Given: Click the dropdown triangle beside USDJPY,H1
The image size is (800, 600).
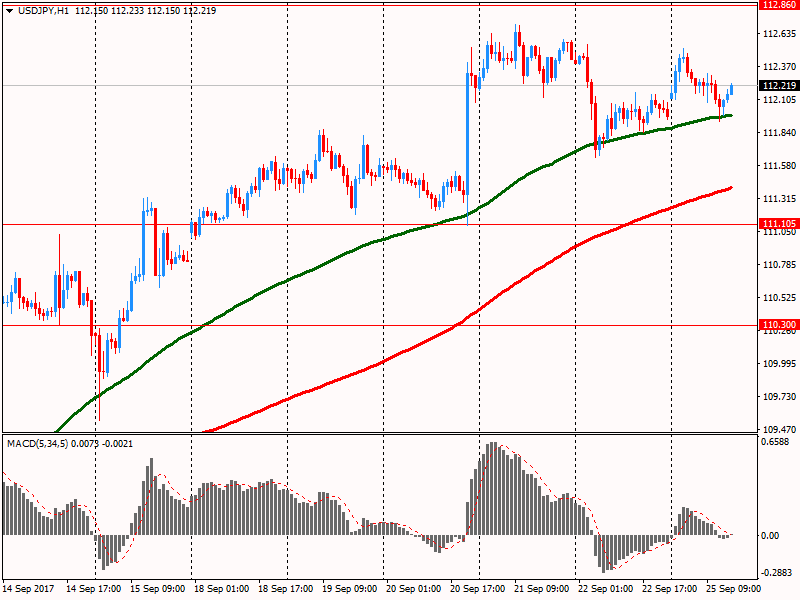Looking at the screenshot, I should 9,11.
